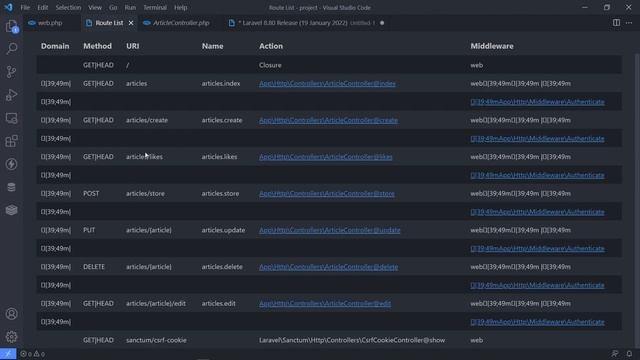Switch to the Route List tab
This screenshot has width=640, height=360.
coord(109,23)
